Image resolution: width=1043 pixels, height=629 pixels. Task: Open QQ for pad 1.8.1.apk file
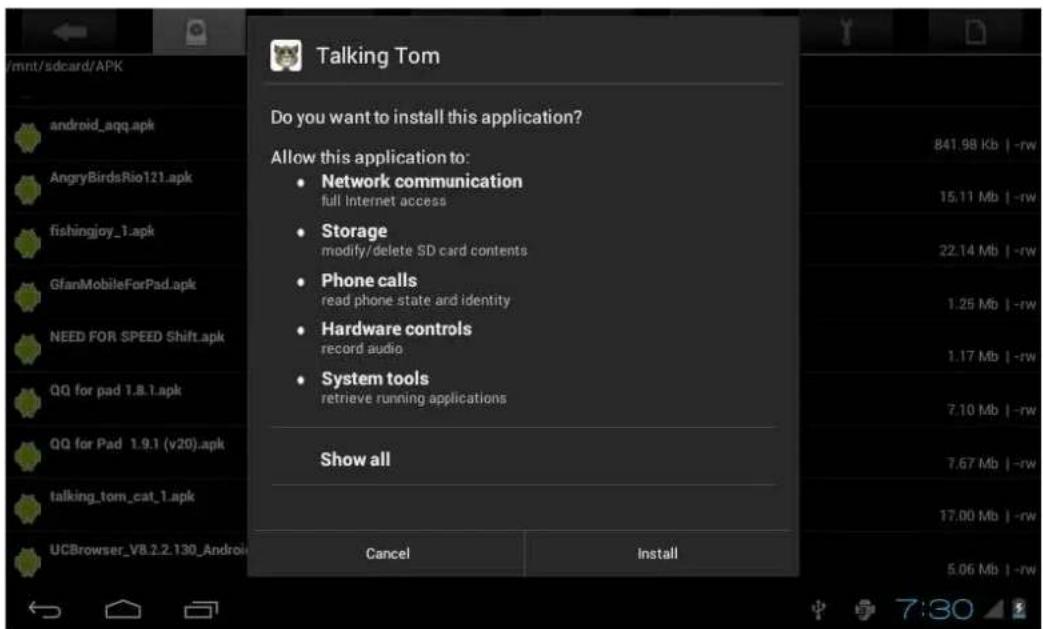tap(115, 390)
